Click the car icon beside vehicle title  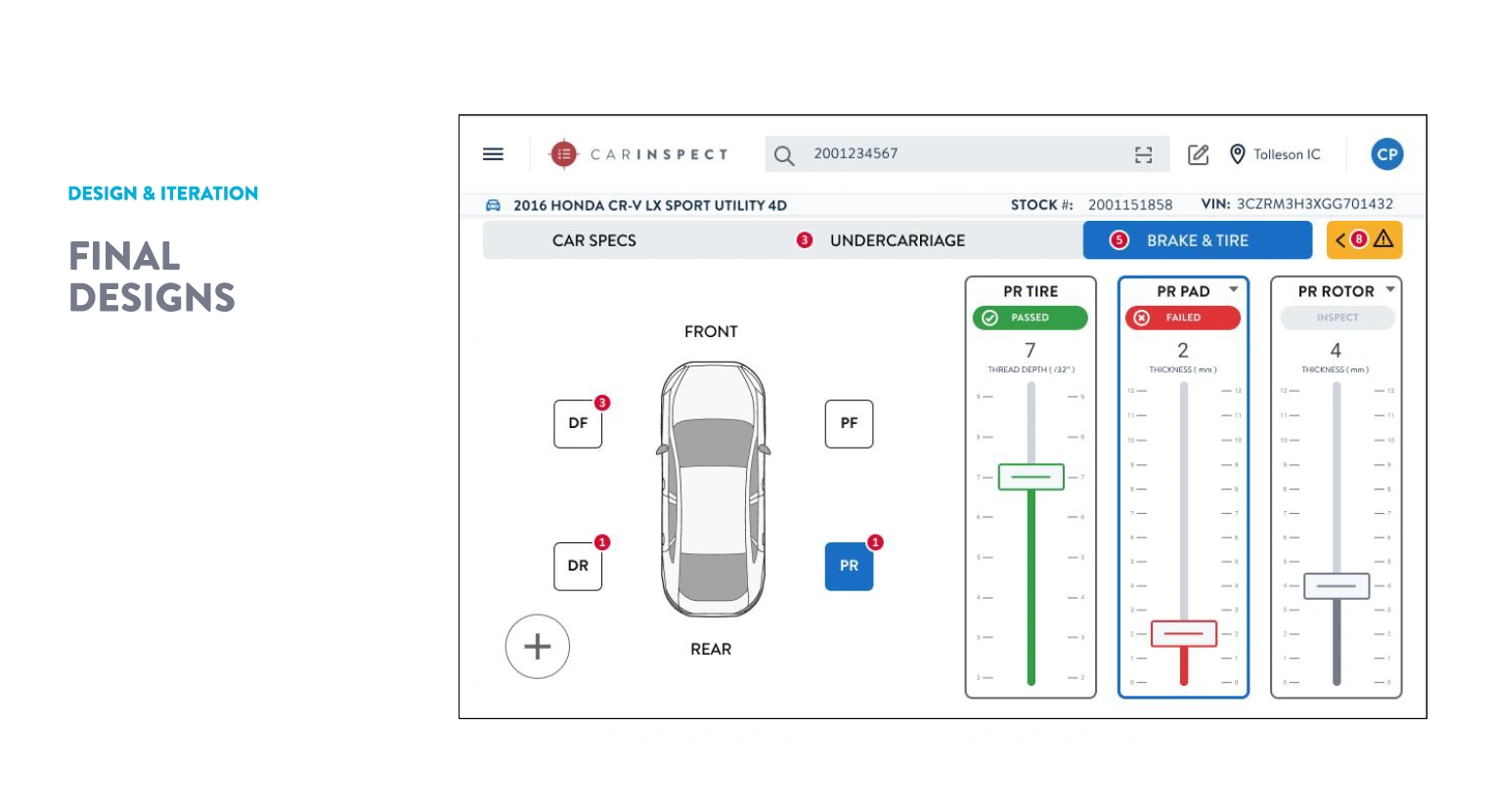pos(494,205)
